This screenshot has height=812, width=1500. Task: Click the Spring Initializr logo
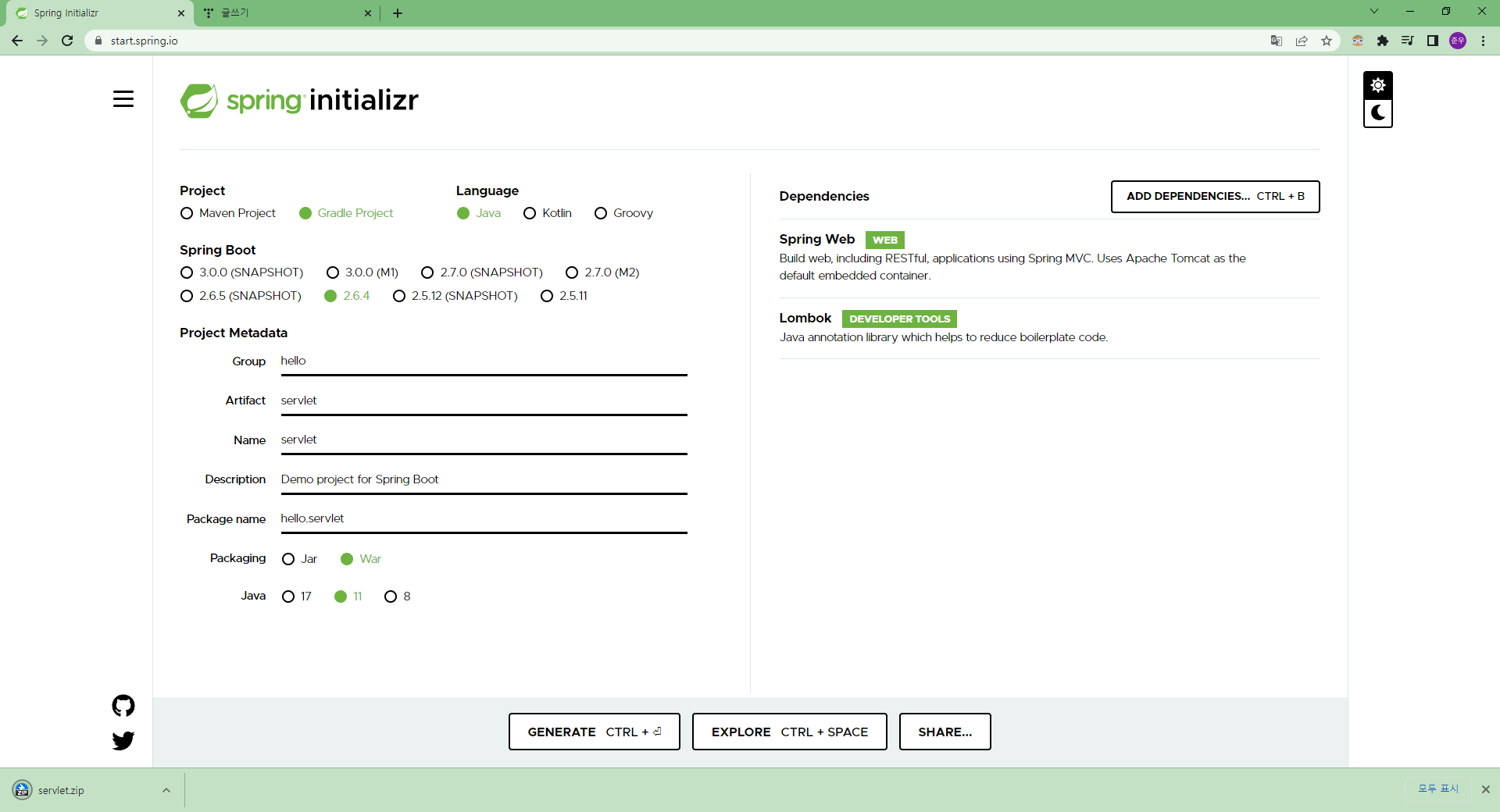299,101
